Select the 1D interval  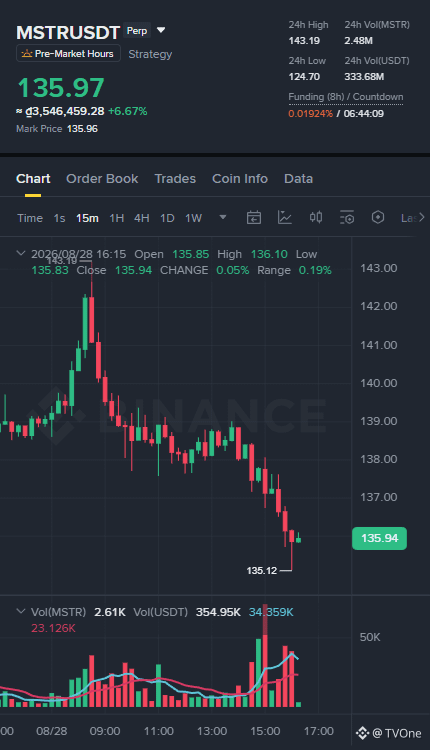click(167, 218)
